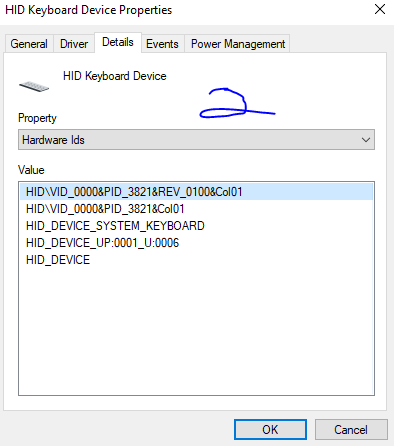Switch to the General tab

(29, 44)
